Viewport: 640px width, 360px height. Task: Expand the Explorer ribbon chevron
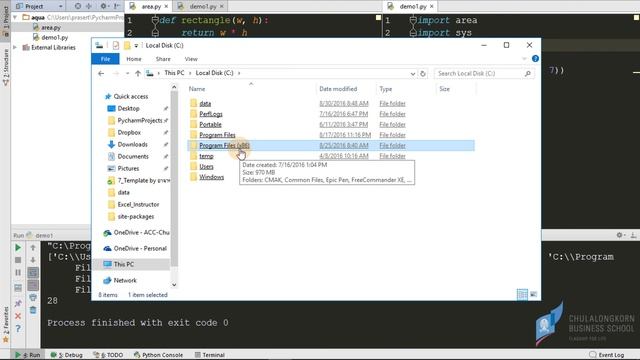(524, 59)
